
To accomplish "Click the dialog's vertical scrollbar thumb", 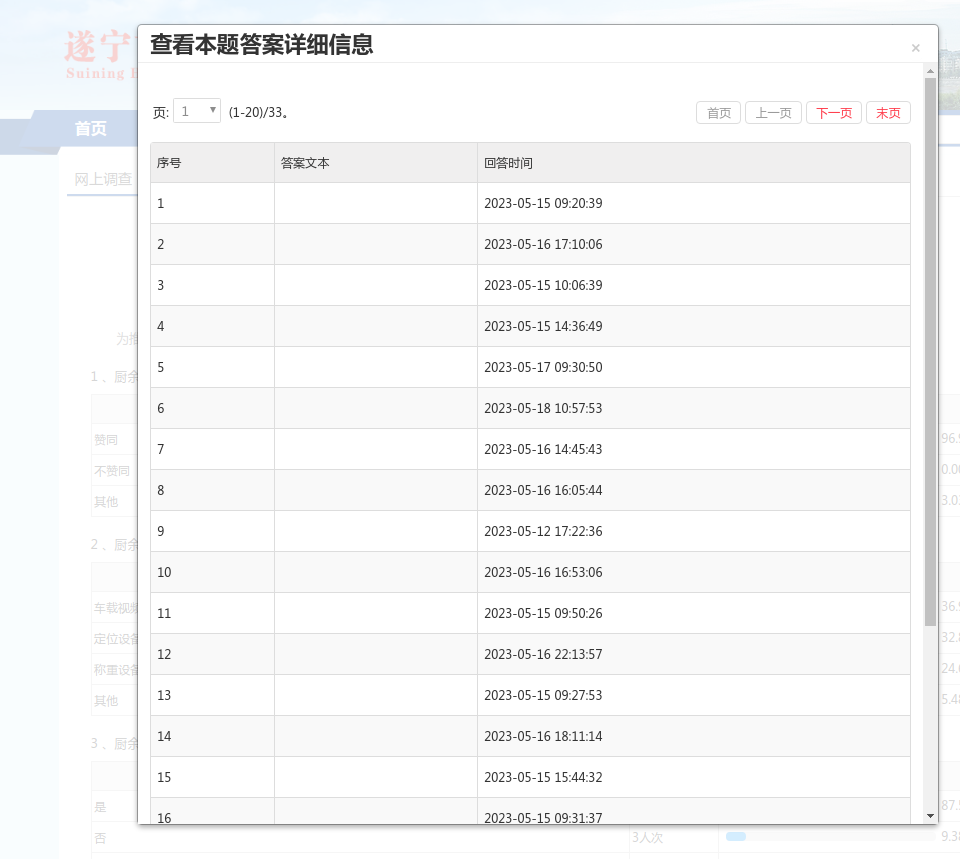I will (x=930, y=350).
